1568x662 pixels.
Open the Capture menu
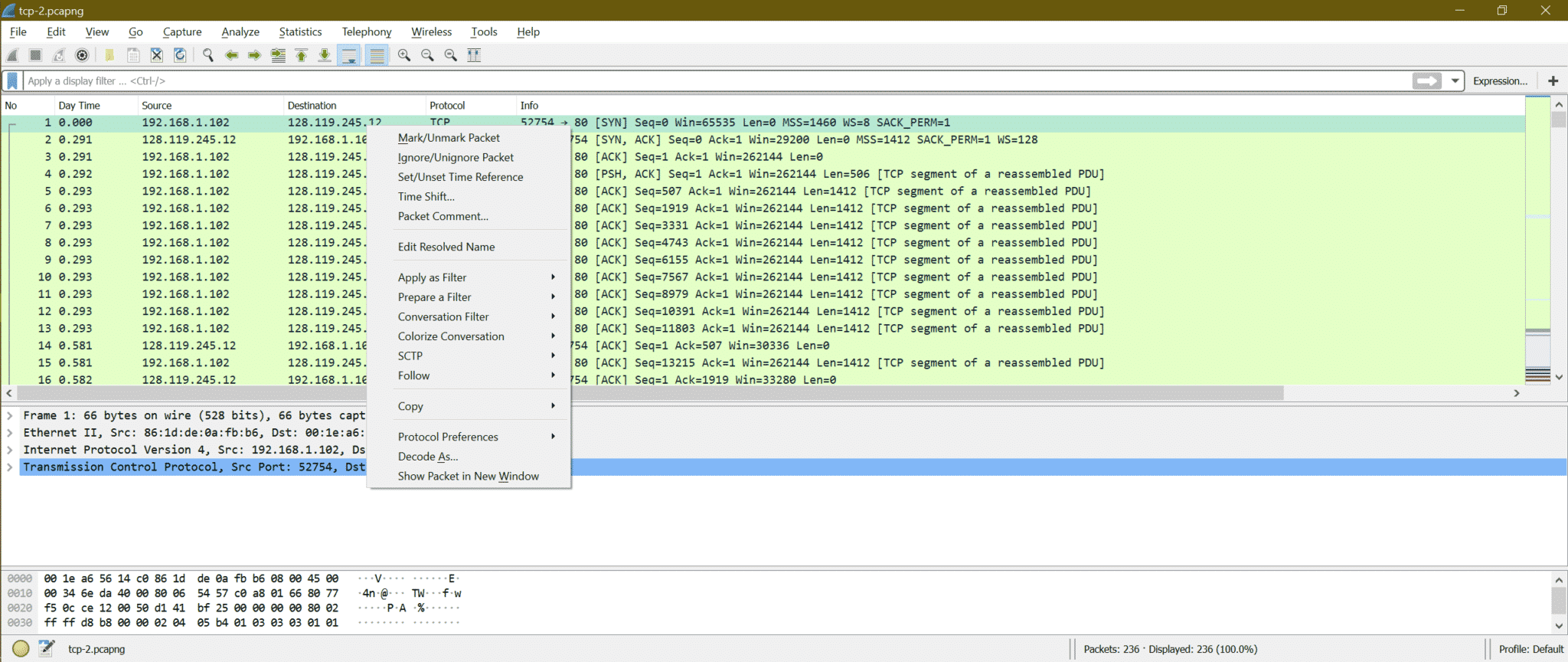[x=182, y=31]
